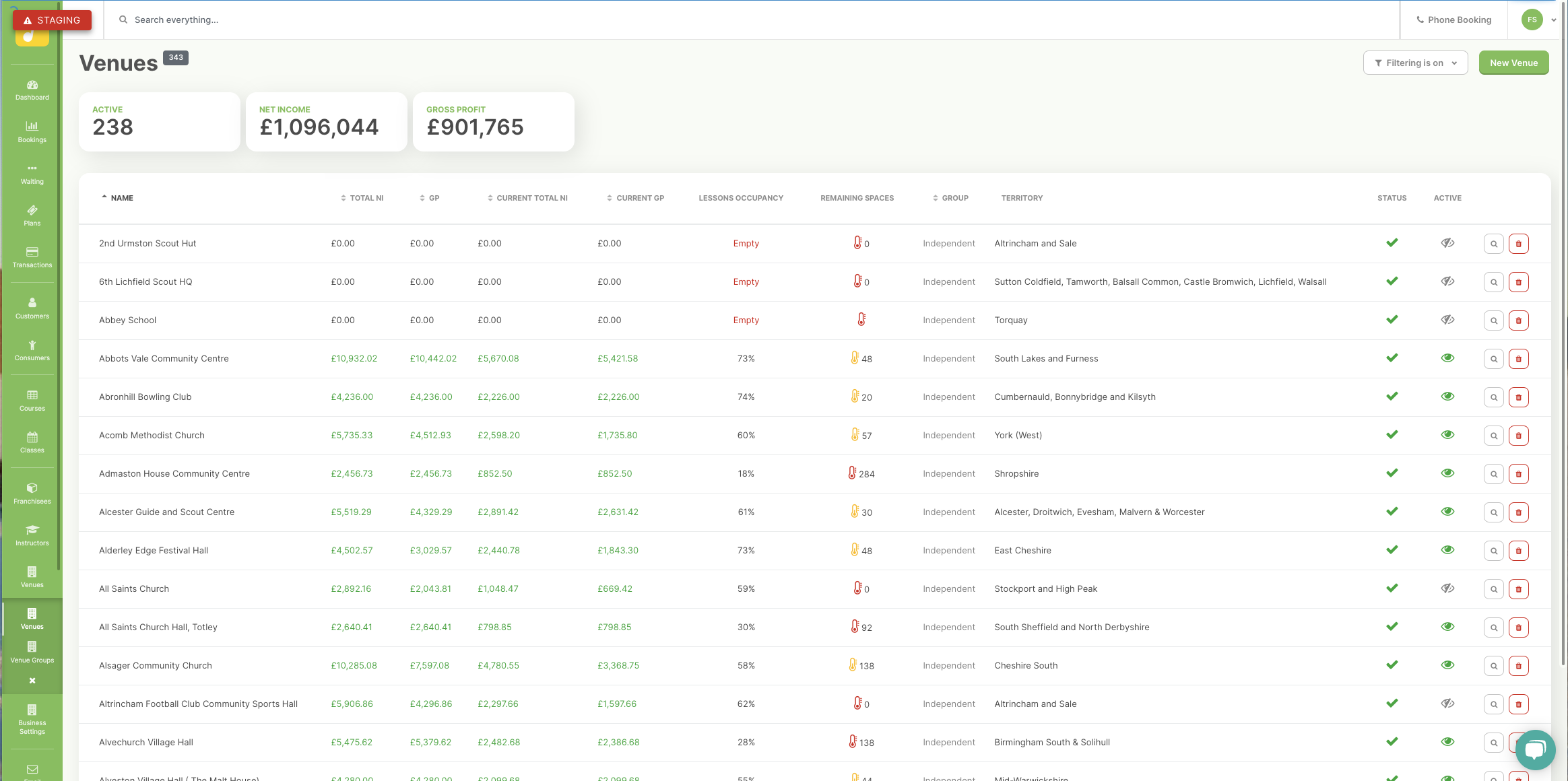Viewport: 1568px width, 781px height.
Task: Open the Transactions section
Action: [32, 258]
